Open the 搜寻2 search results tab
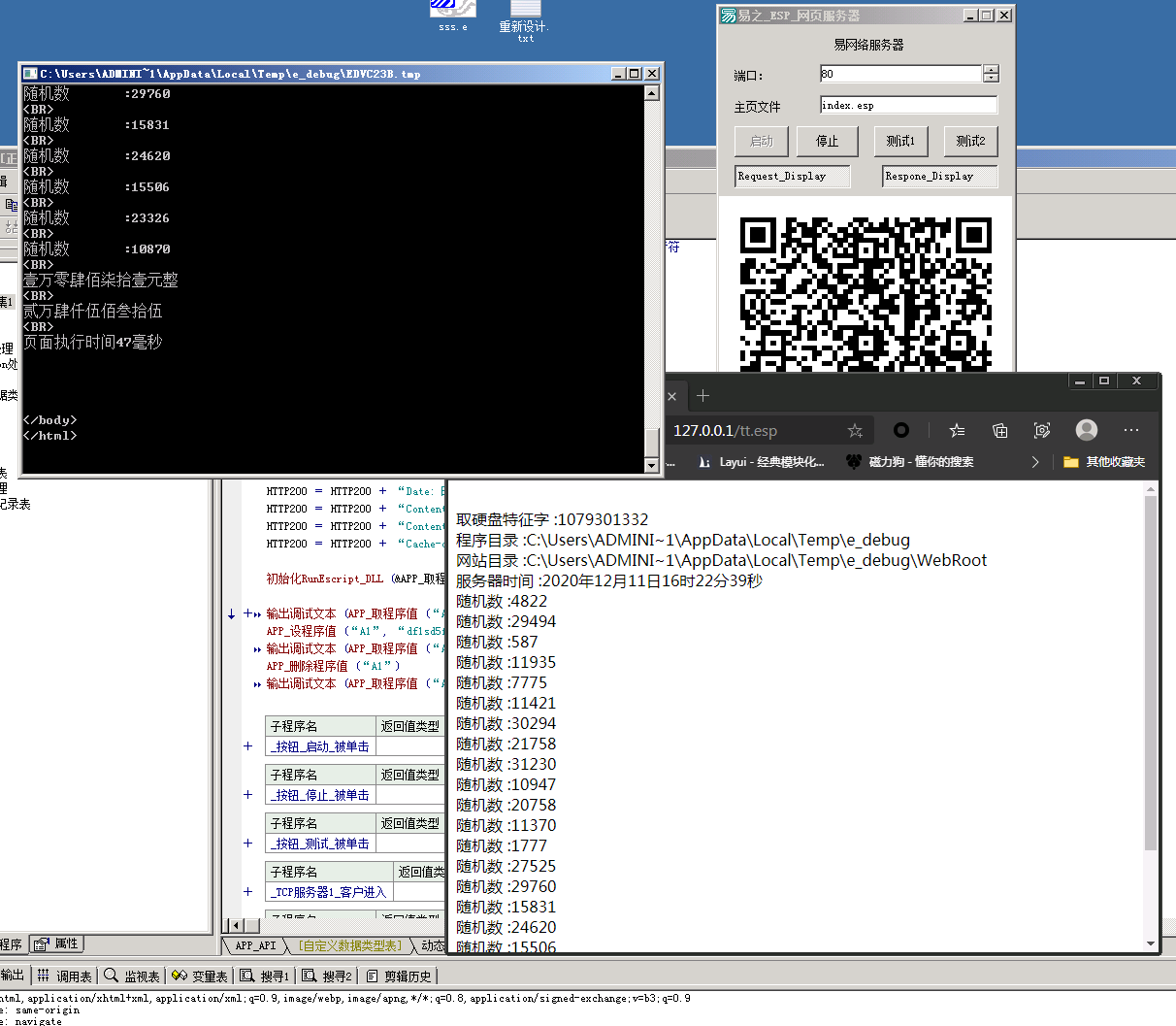1176x1026 pixels. [327, 976]
